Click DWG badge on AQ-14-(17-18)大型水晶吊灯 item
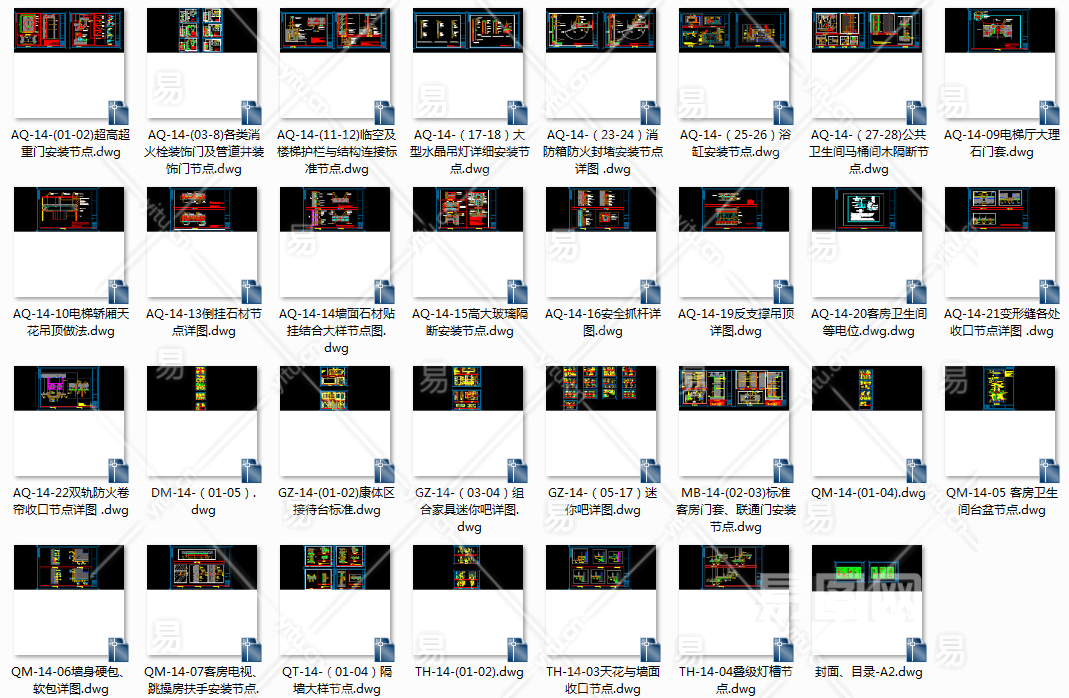This screenshot has width=1069, height=698. pyautogui.click(x=517, y=112)
